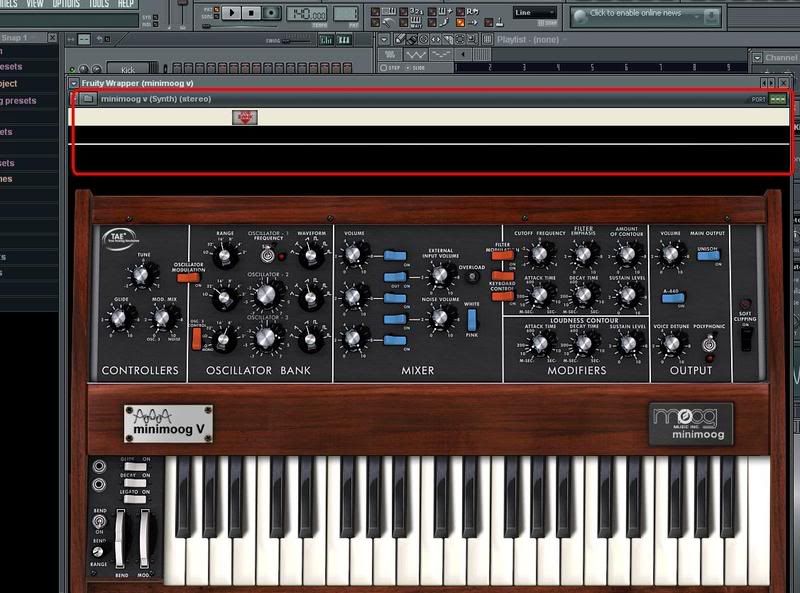Toggle the Unison switch
Screen dimensions: 800x593
(708, 256)
